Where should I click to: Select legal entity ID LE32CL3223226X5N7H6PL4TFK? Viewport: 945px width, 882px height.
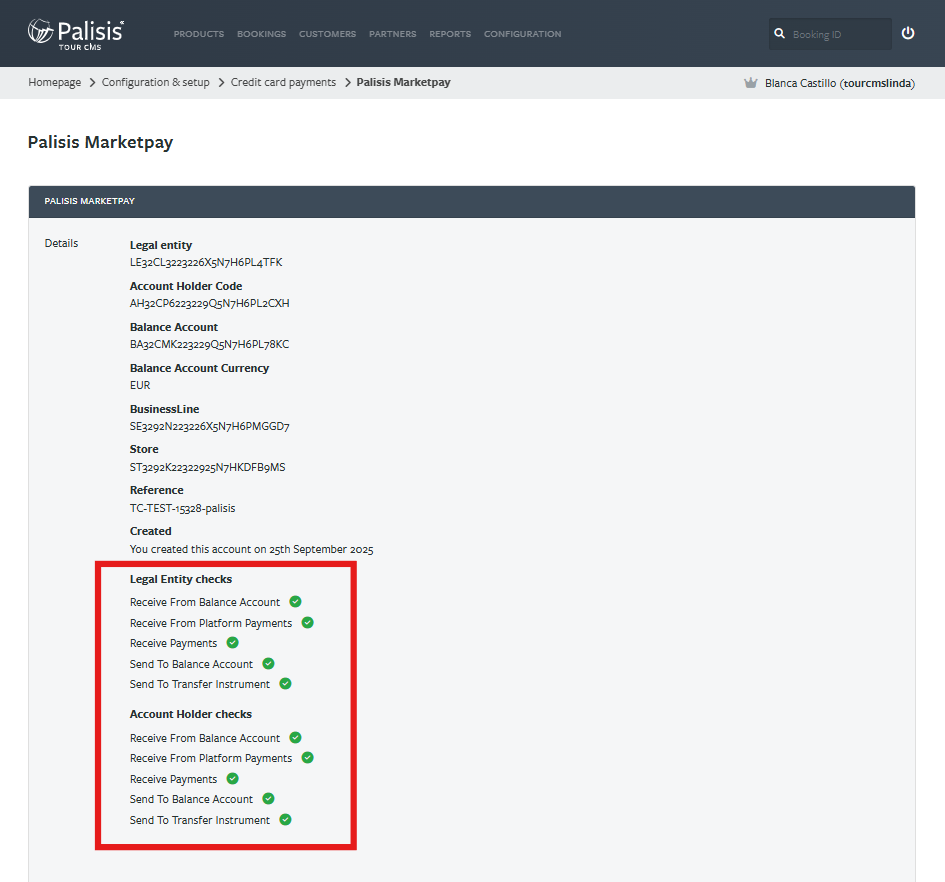(x=206, y=263)
